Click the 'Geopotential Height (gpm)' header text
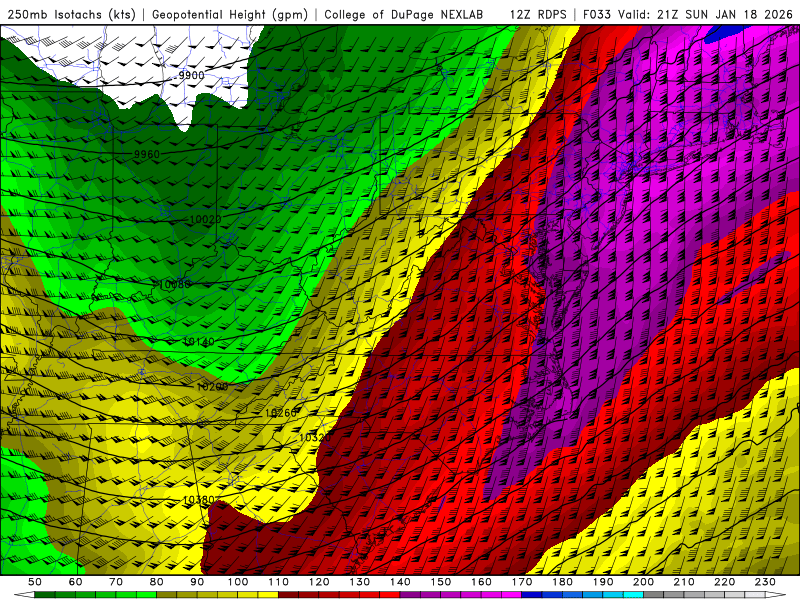Screen dimensions: 800x600 230,15
